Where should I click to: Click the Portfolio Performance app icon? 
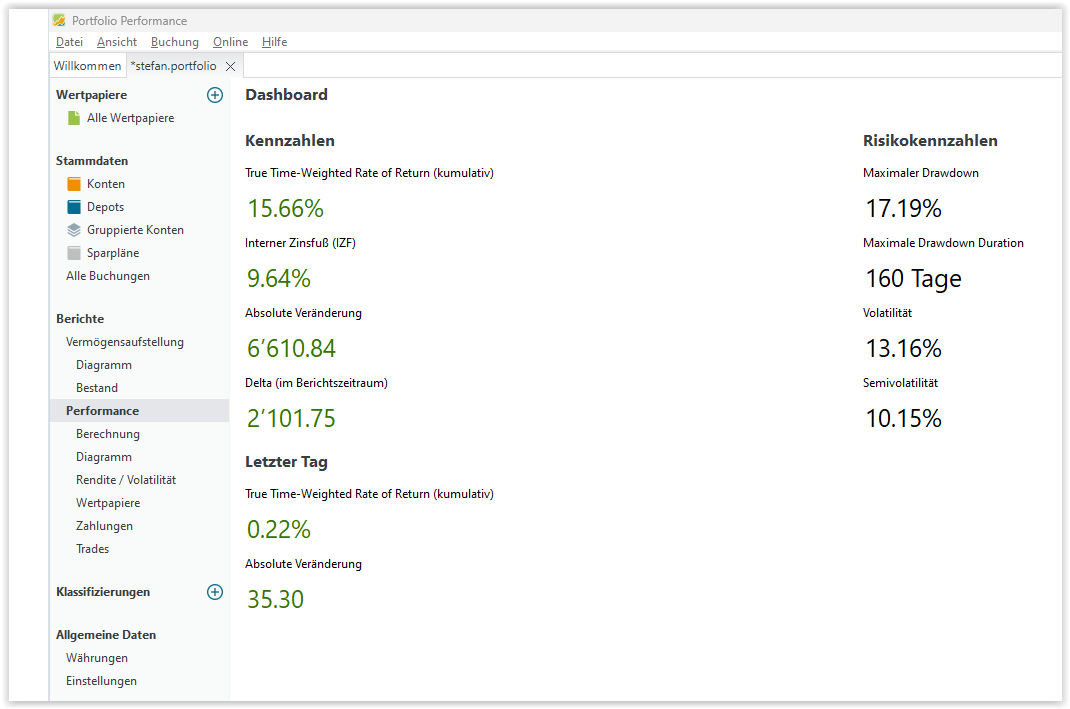(x=60, y=20)
